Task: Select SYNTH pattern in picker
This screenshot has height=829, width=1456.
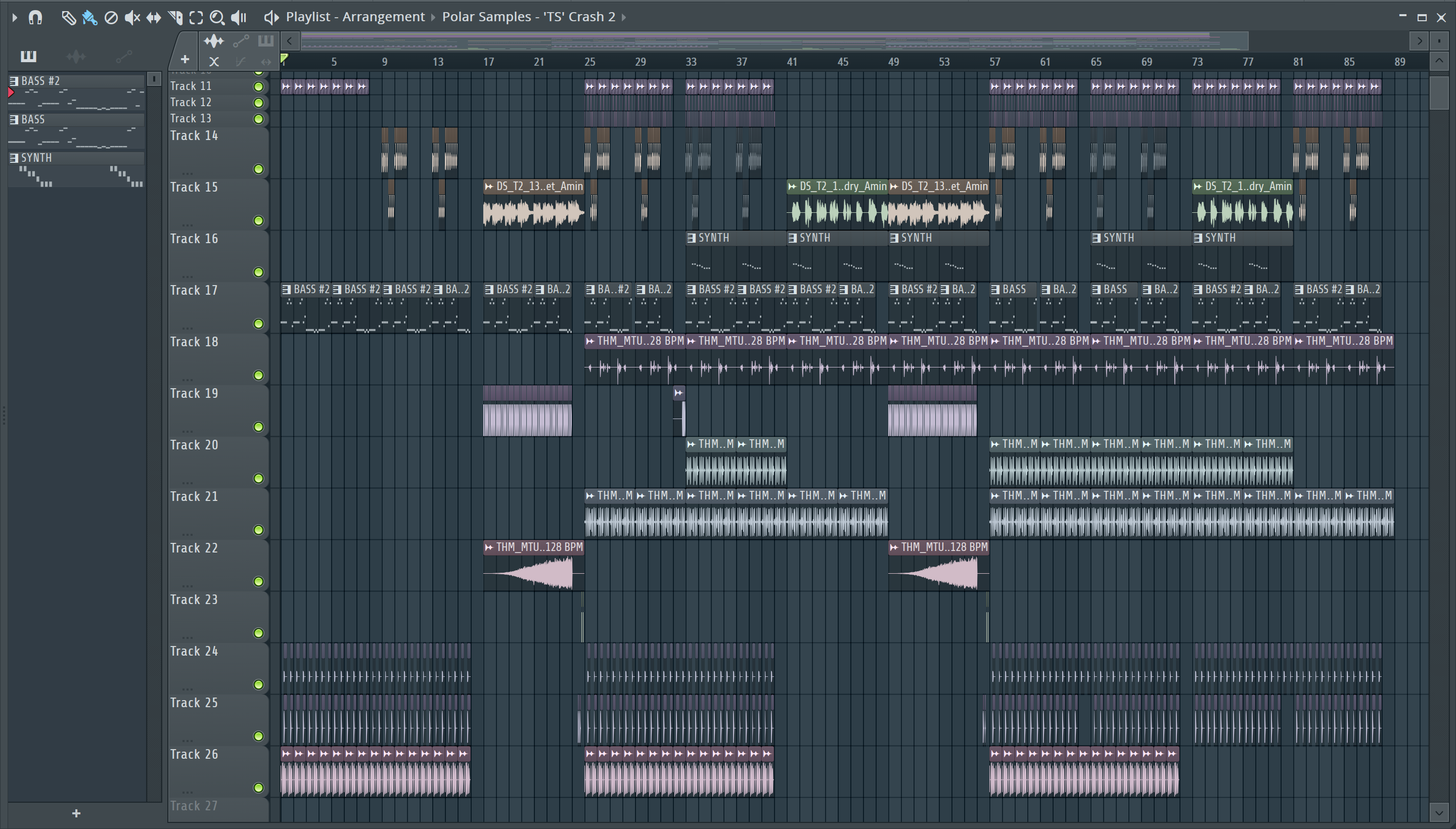Action: [x=76, y=169]
